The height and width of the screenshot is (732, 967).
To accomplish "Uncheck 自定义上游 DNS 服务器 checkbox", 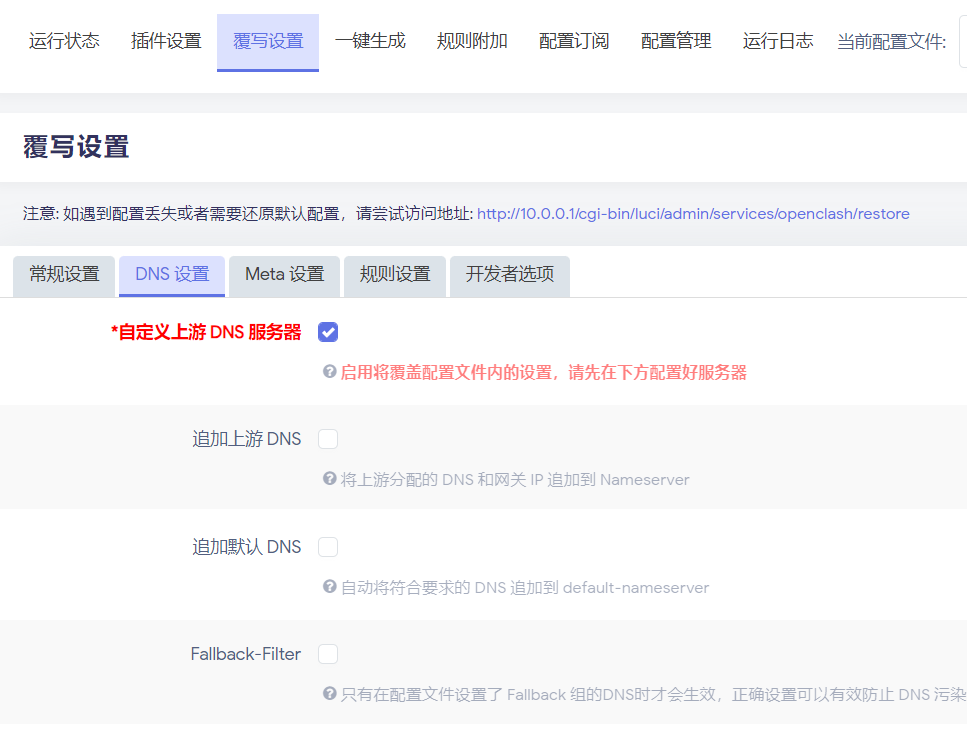I will coord(328,332).
